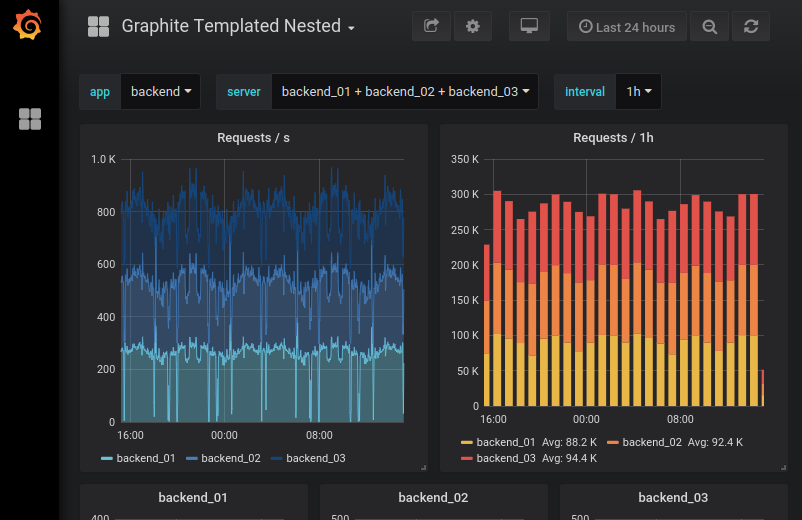Expand the server variable dropdown
802x520 pixels.
(x=405, y=92)
